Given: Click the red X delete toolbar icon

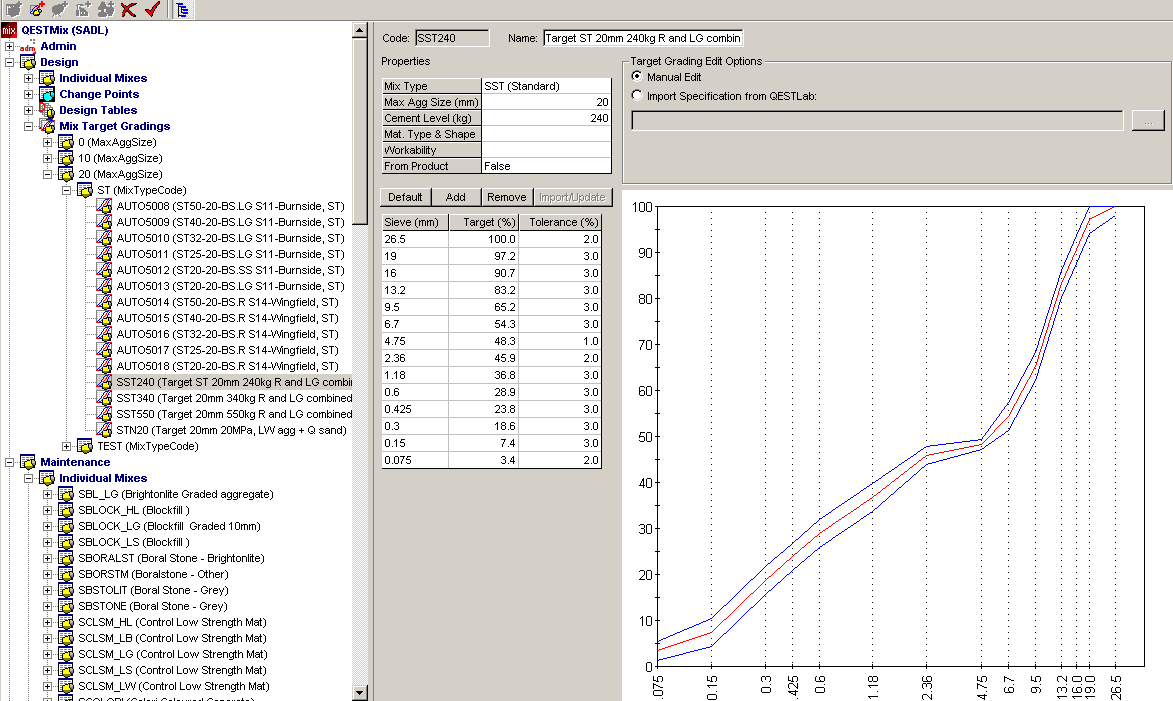Looking at the screenshot, I should coord(128,10).
